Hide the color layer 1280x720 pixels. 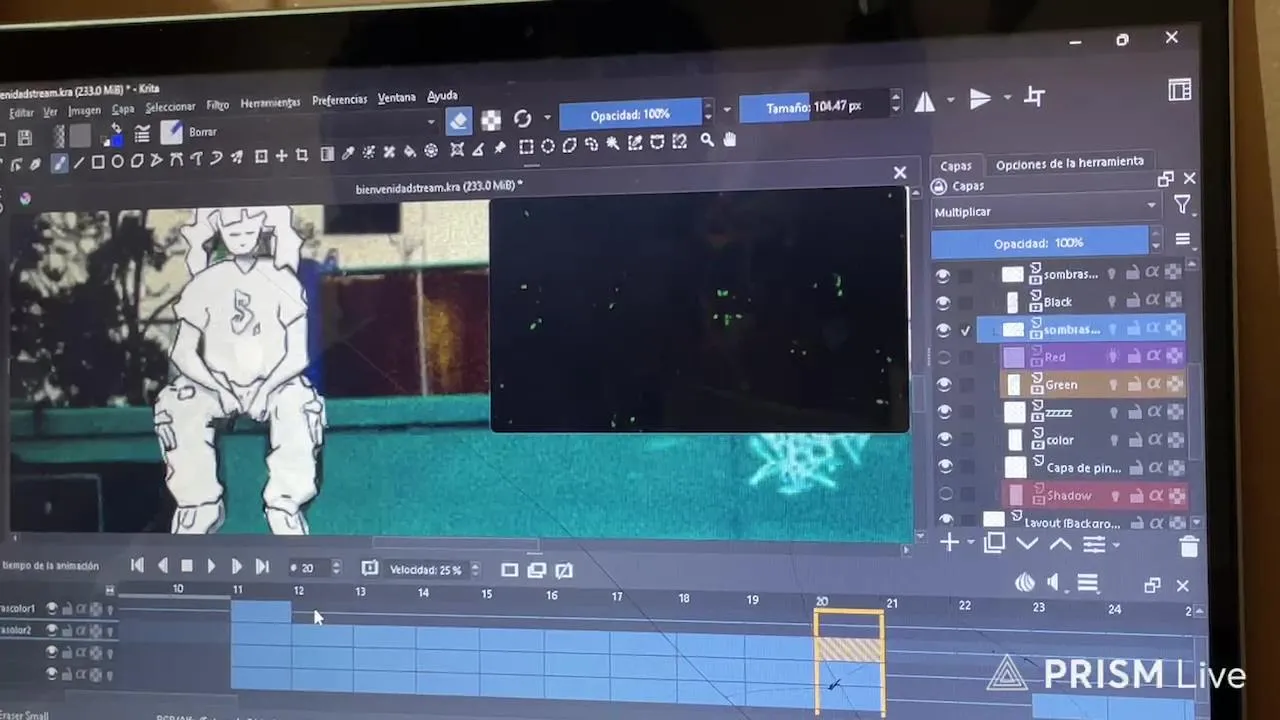945,439
